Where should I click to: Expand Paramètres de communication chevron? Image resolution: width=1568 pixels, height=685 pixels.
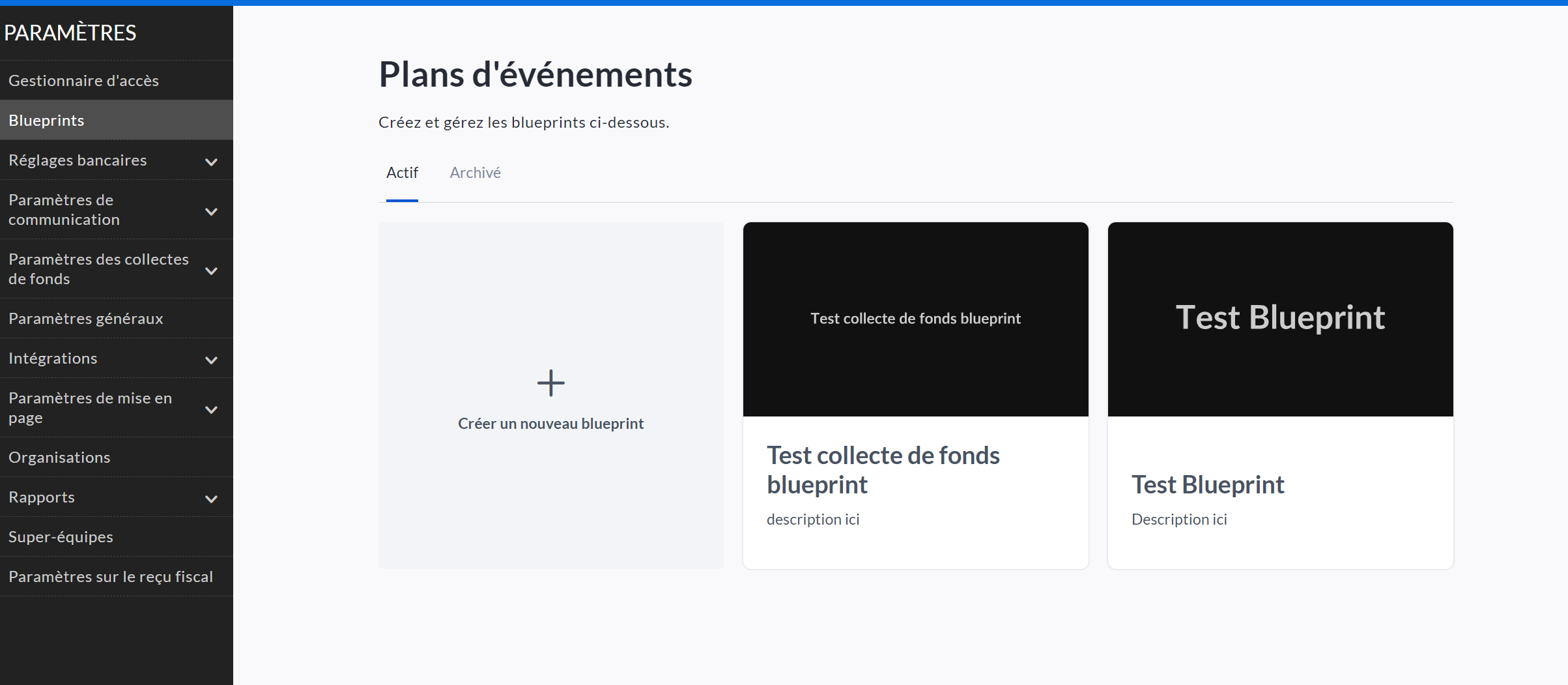point(211,211)
